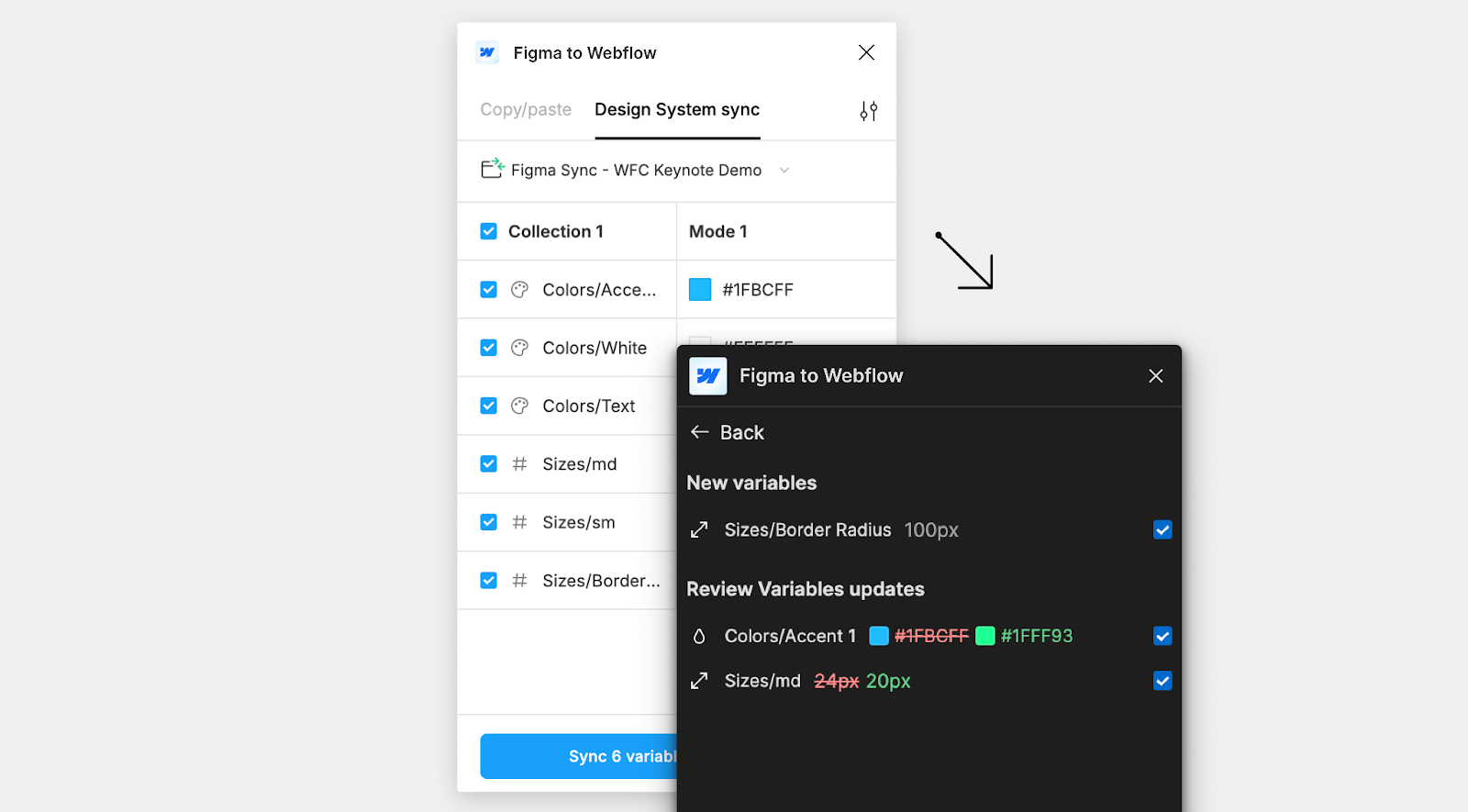Expand the Figma Sync - WFC Keynote Demo dropdown
This screenshot has width=1468, height=812.
click(x=784, y=170)
